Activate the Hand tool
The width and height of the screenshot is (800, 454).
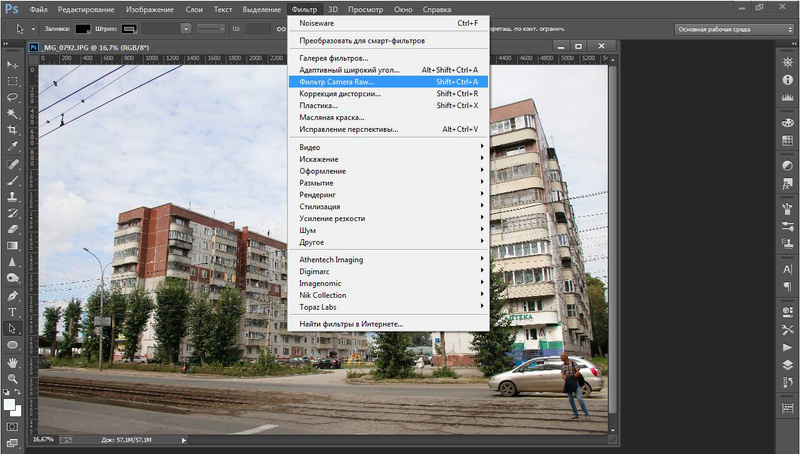(x=13, y=362)
